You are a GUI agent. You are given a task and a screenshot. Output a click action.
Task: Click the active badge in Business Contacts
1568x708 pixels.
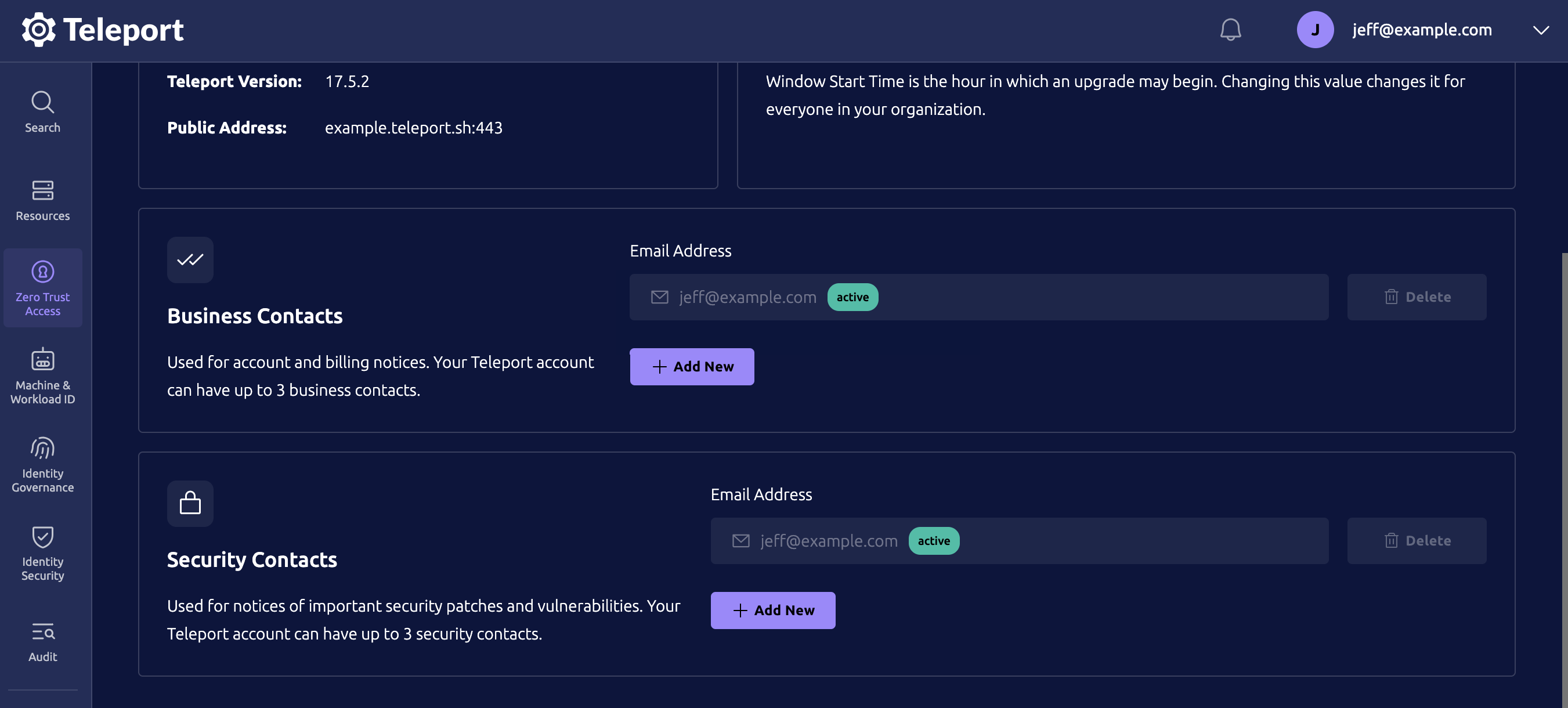tap(852, 297)
